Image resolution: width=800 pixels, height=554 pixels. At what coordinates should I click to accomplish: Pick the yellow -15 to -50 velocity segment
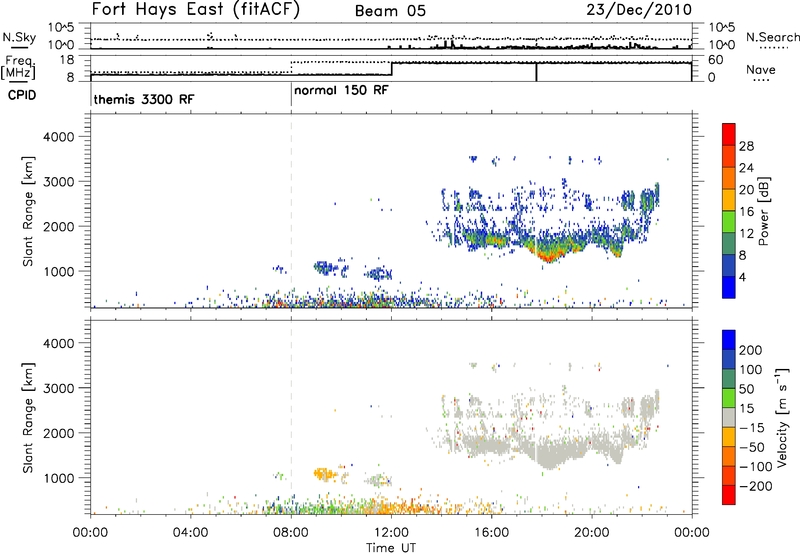[729, 437]
